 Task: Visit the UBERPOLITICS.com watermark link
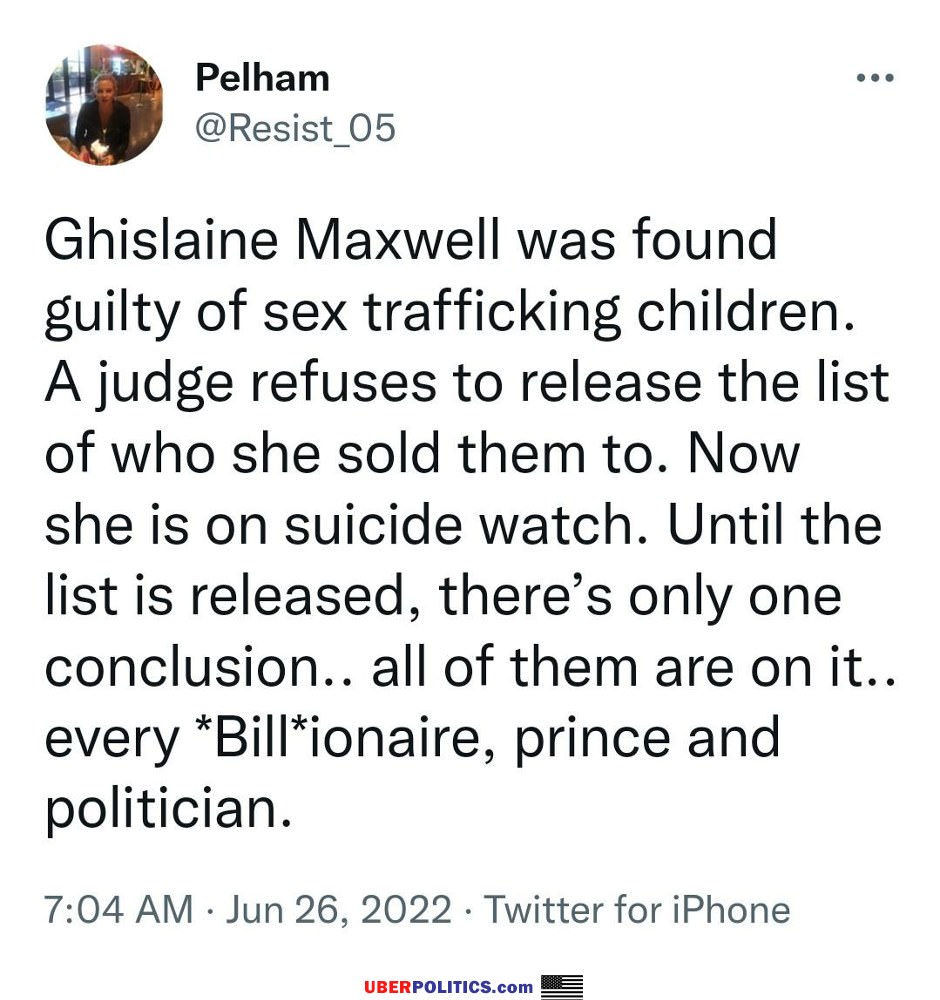click(448, 987)
